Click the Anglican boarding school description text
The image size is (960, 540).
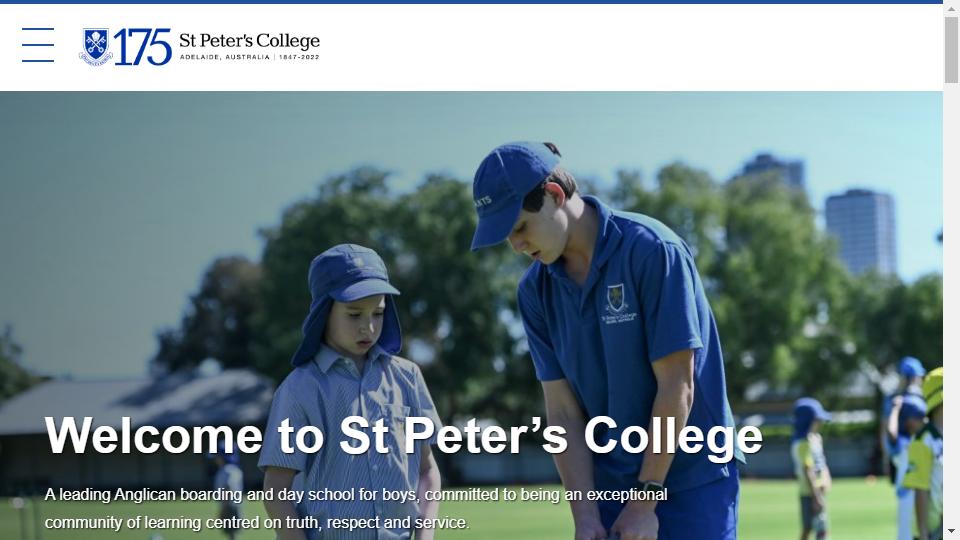356,508
